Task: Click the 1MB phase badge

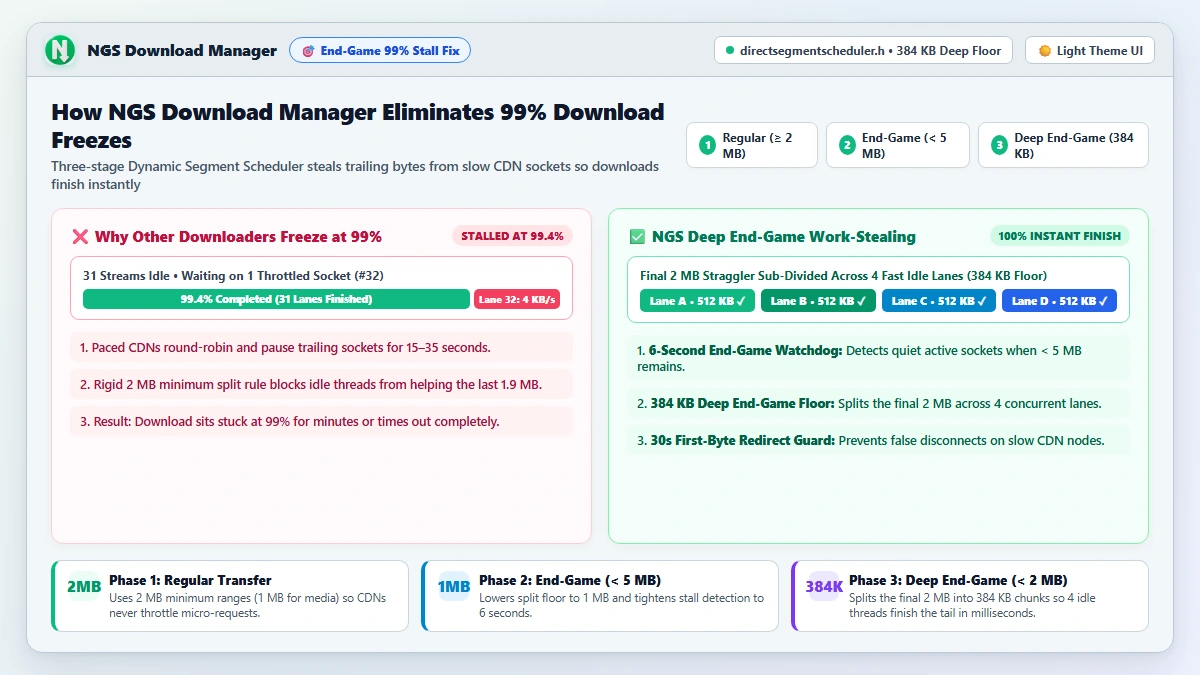Action: [454, 587]
